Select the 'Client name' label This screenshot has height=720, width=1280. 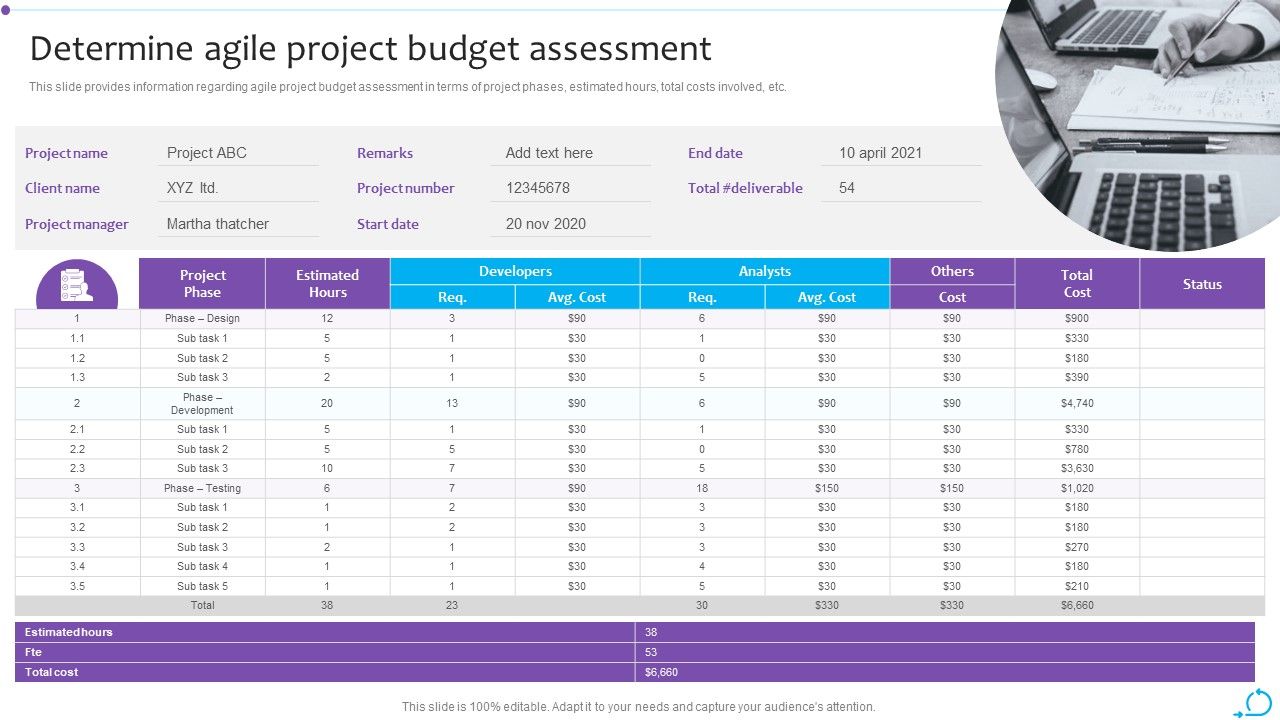coord(62,188)
